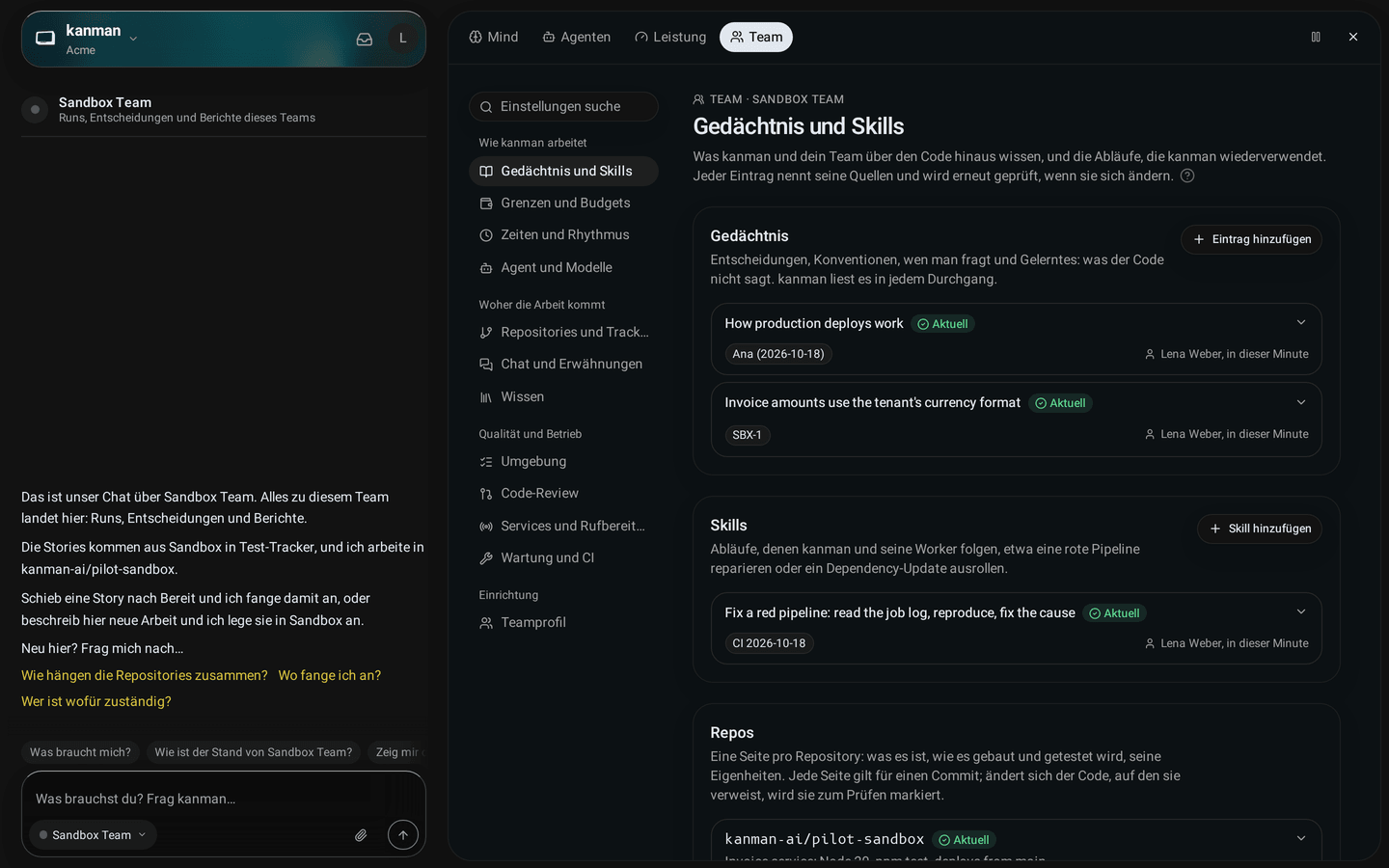Switch to the Mind tab
1389x868 pixels.
pos(494,37)
